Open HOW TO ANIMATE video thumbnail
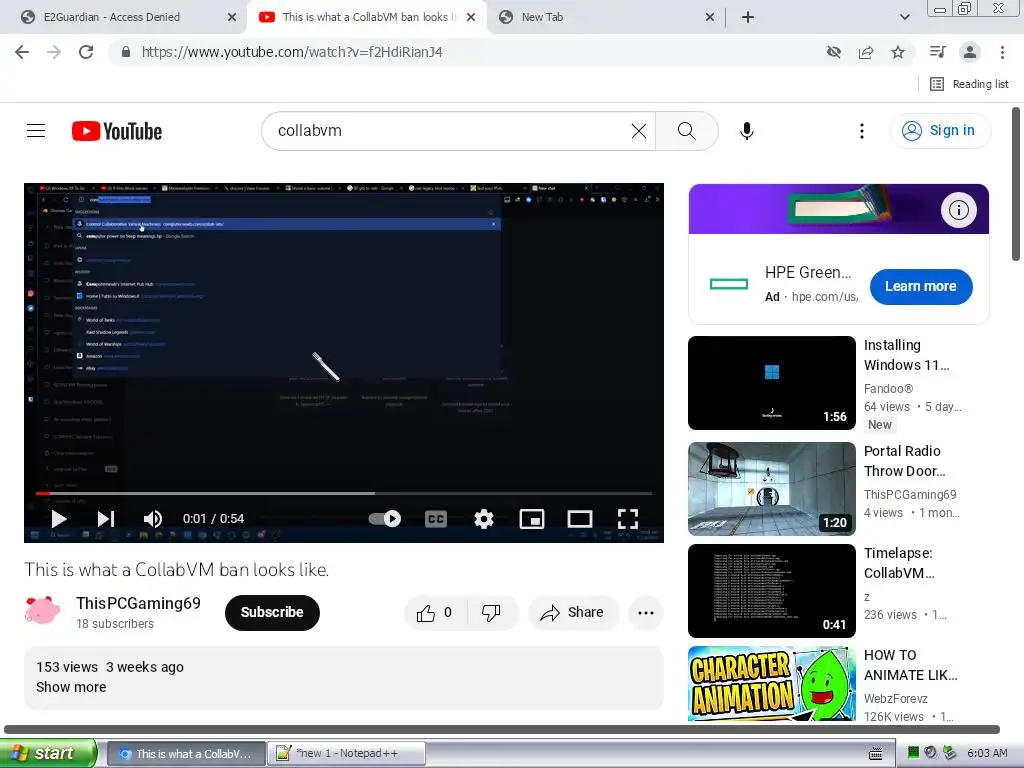The image size is (1024, 768). click(771, 683)
